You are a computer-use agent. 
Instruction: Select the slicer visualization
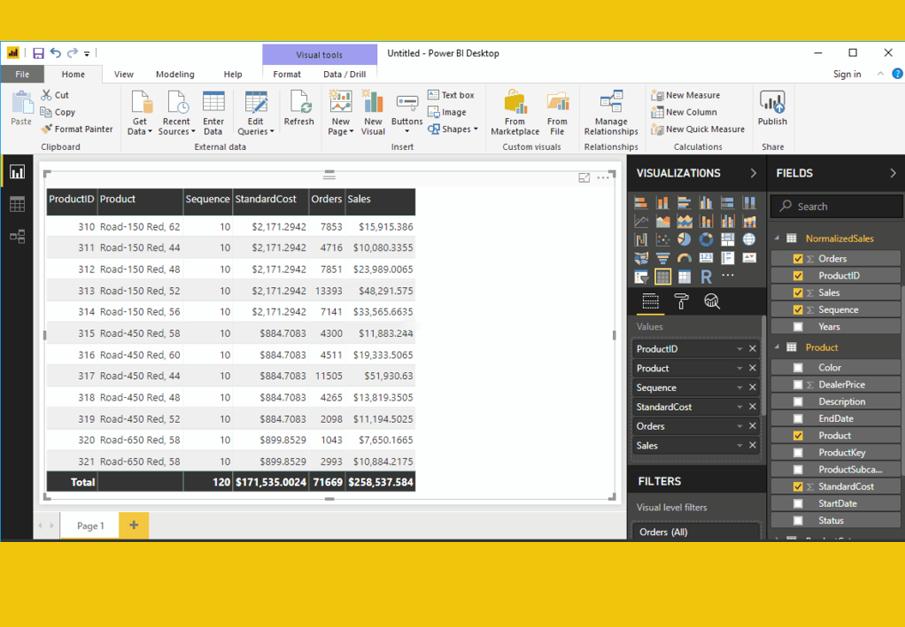pyautogui.click(x=641, y=277)
